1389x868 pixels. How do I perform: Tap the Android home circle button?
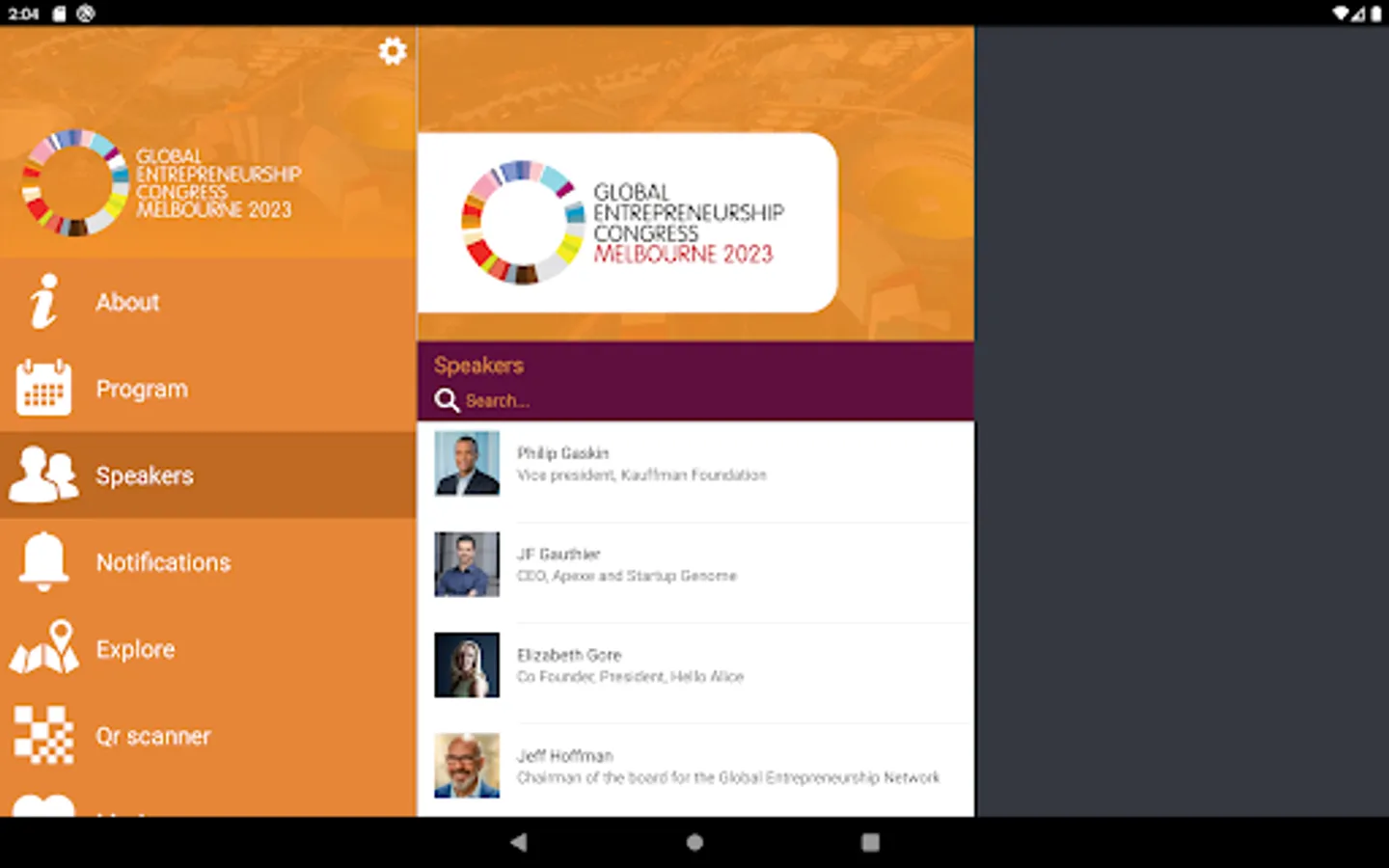tap(694, 842)
